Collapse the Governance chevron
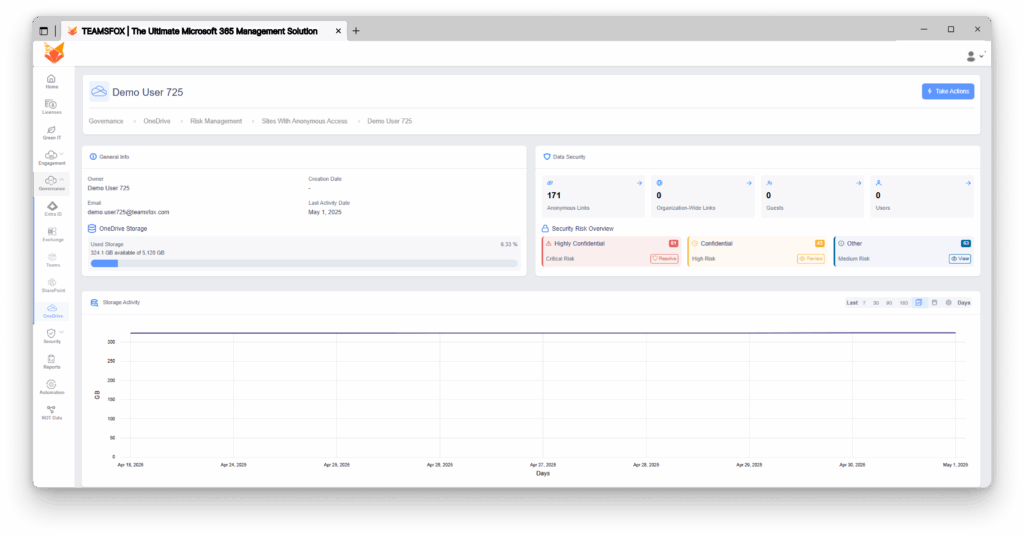Screen dimensions: 1024x536 point(61,180)
